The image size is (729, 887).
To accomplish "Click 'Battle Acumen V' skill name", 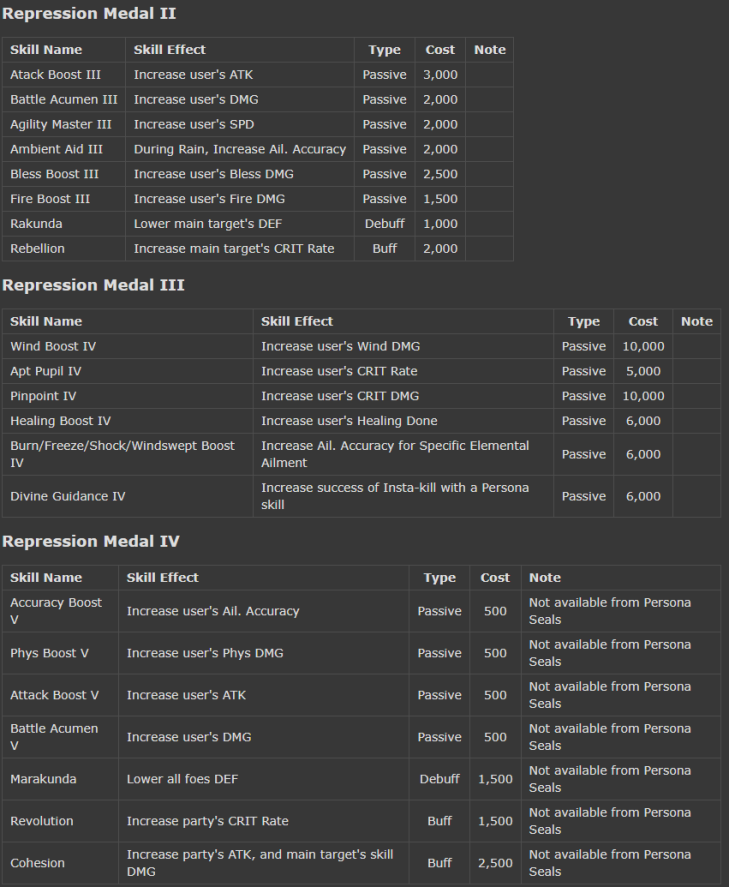I will 54,737.
